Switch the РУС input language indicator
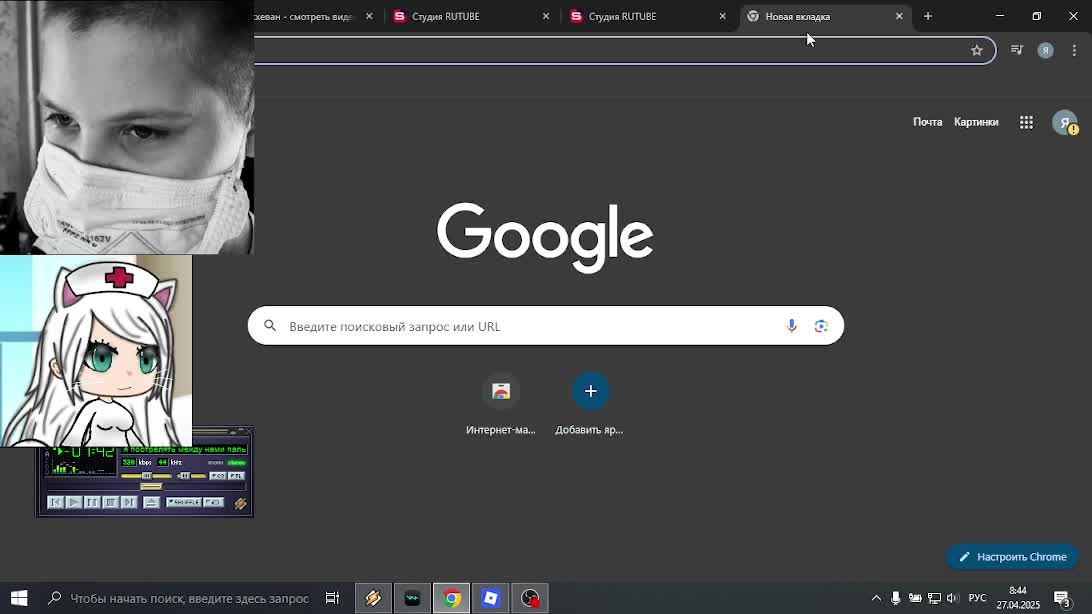 (x=977, y=598)
